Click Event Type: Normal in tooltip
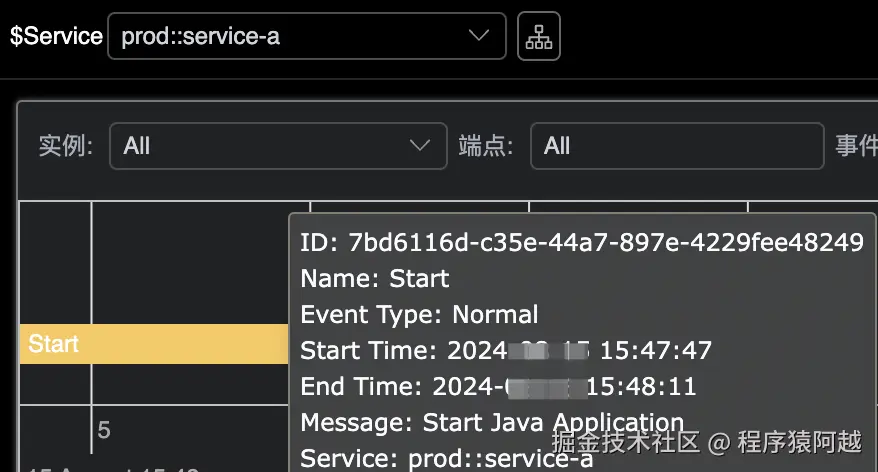Screen dimensions: 878x472 point(419,314)
